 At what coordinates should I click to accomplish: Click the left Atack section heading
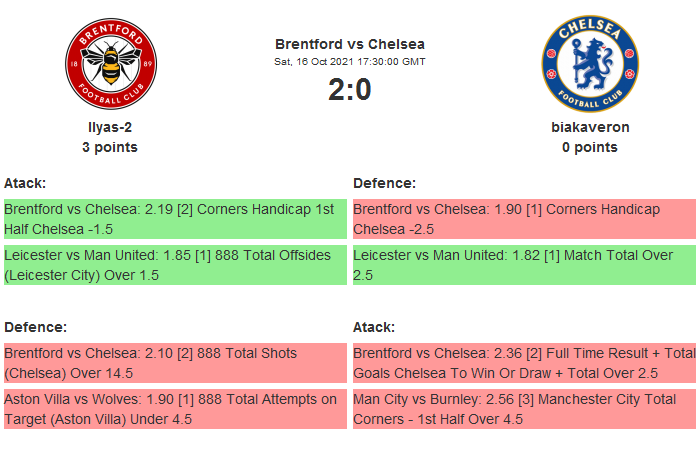[x=25, y=183]
